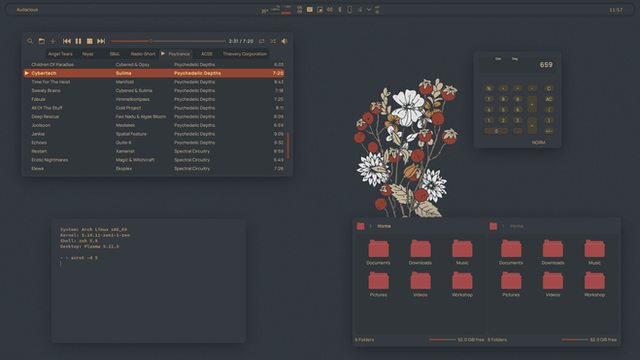Image resolution: width=640 pixels, height=360 pixels.
Task: Open search tool in Audacious player
Action: click(x=30, y=41)
